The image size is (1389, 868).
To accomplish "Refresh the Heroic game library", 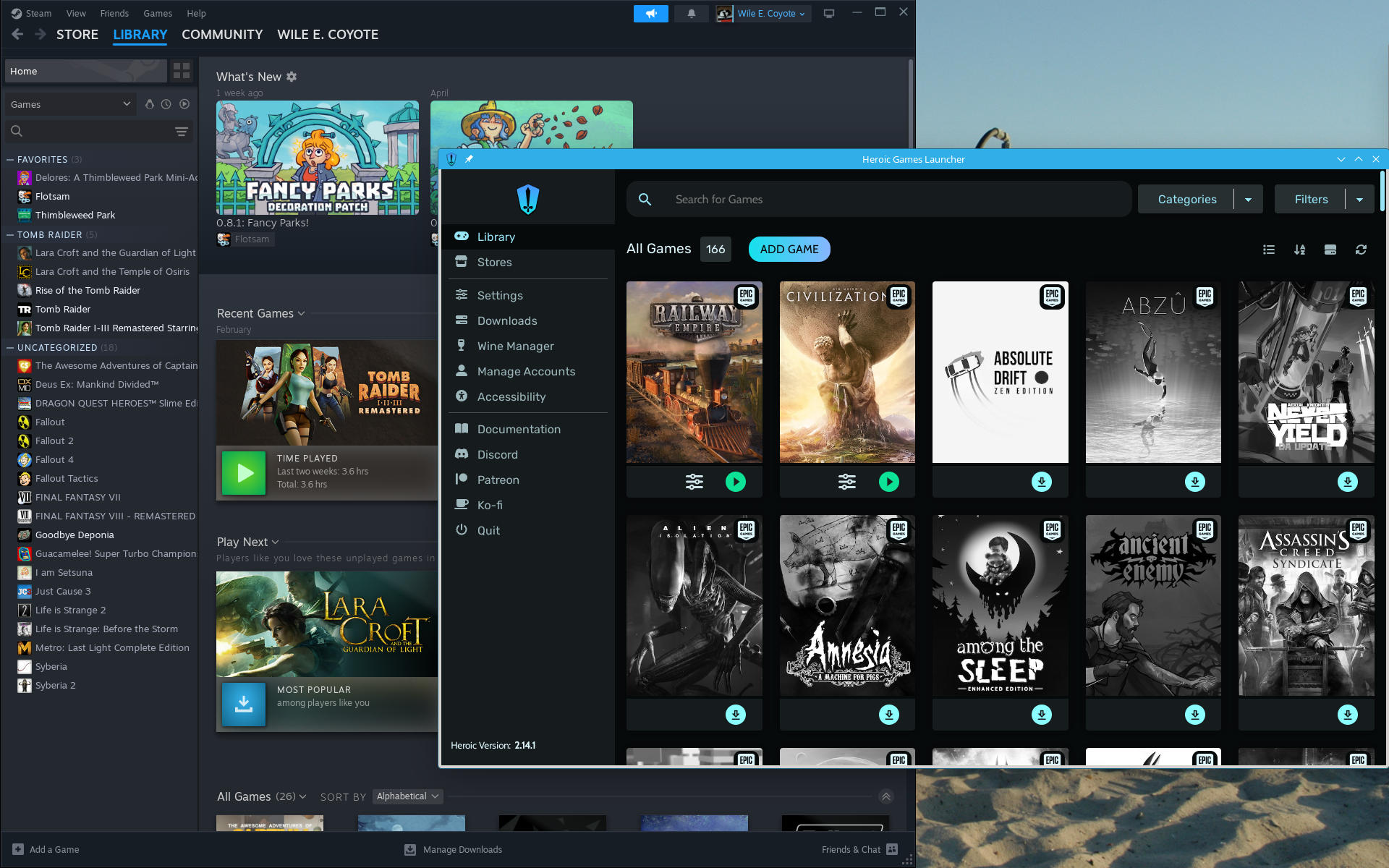I will click(1361, 250).
